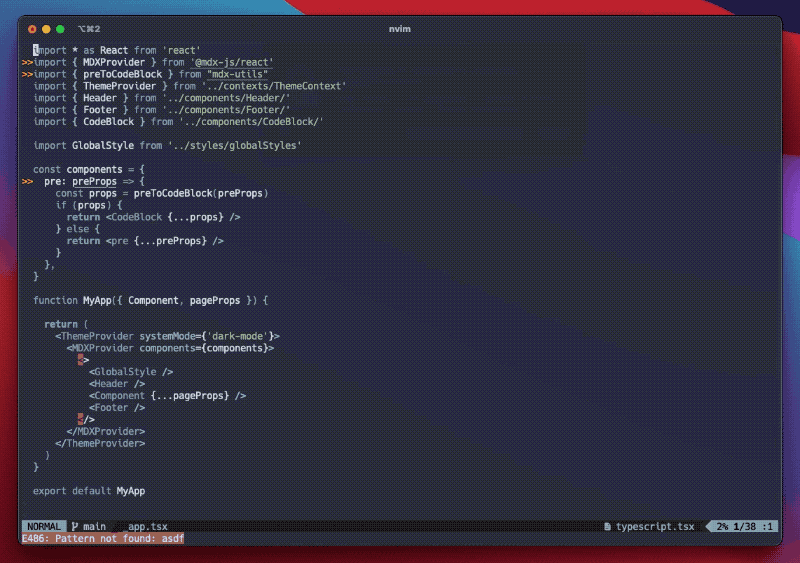Click the highlighted closing fragment </> tag
Viewport: 800px width, 563px height.
86,420
